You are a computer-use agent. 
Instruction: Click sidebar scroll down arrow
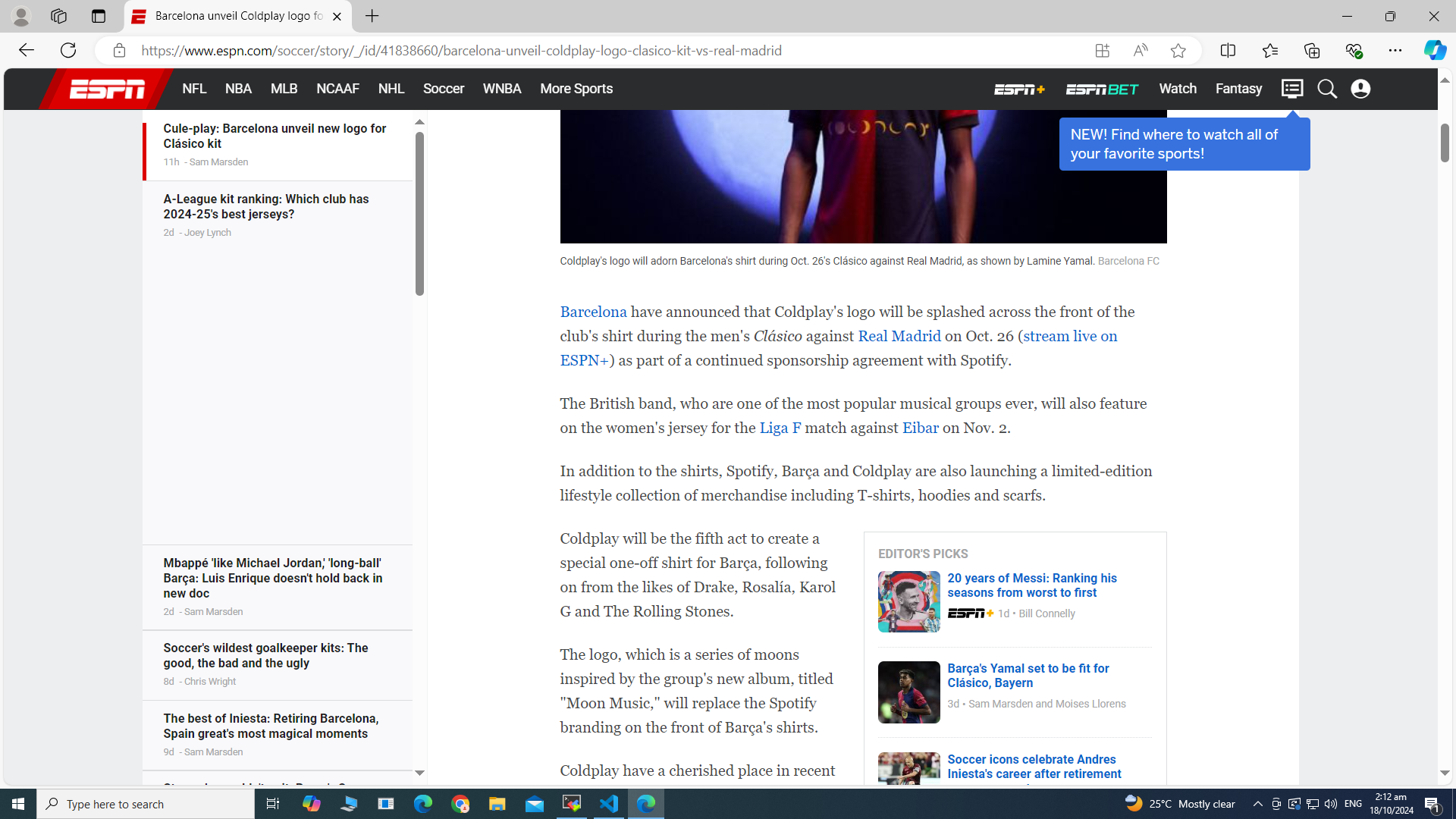[x=419, y=773]
